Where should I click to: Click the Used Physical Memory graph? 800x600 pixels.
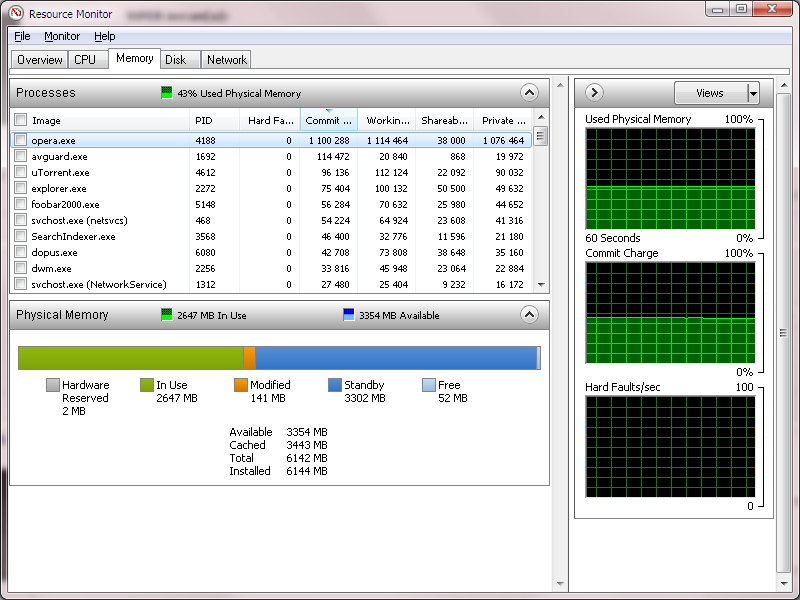pyautogui.click(x=670, y=179)
